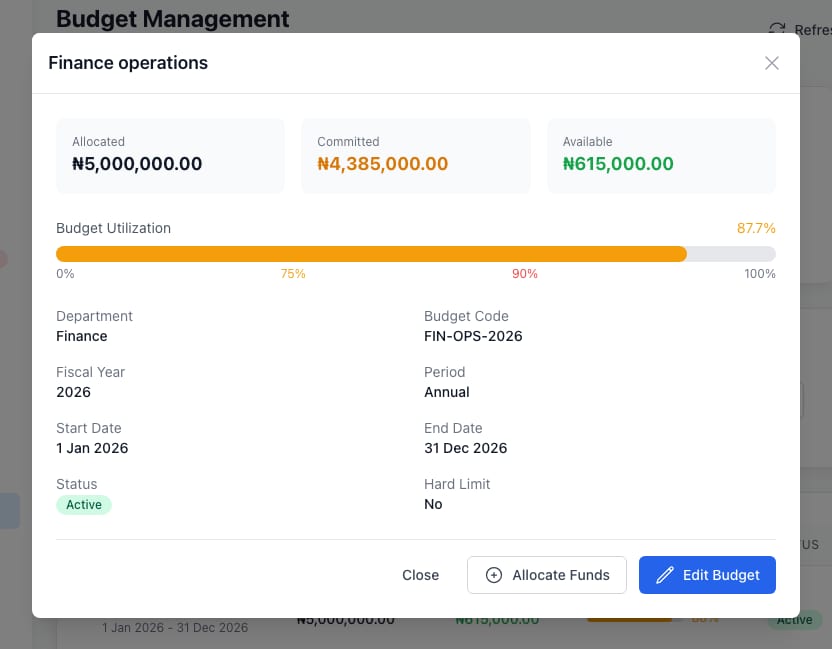The image size is (832, 649).
Task: Click the 90% threshold label
Action: (x=525, y=274)
